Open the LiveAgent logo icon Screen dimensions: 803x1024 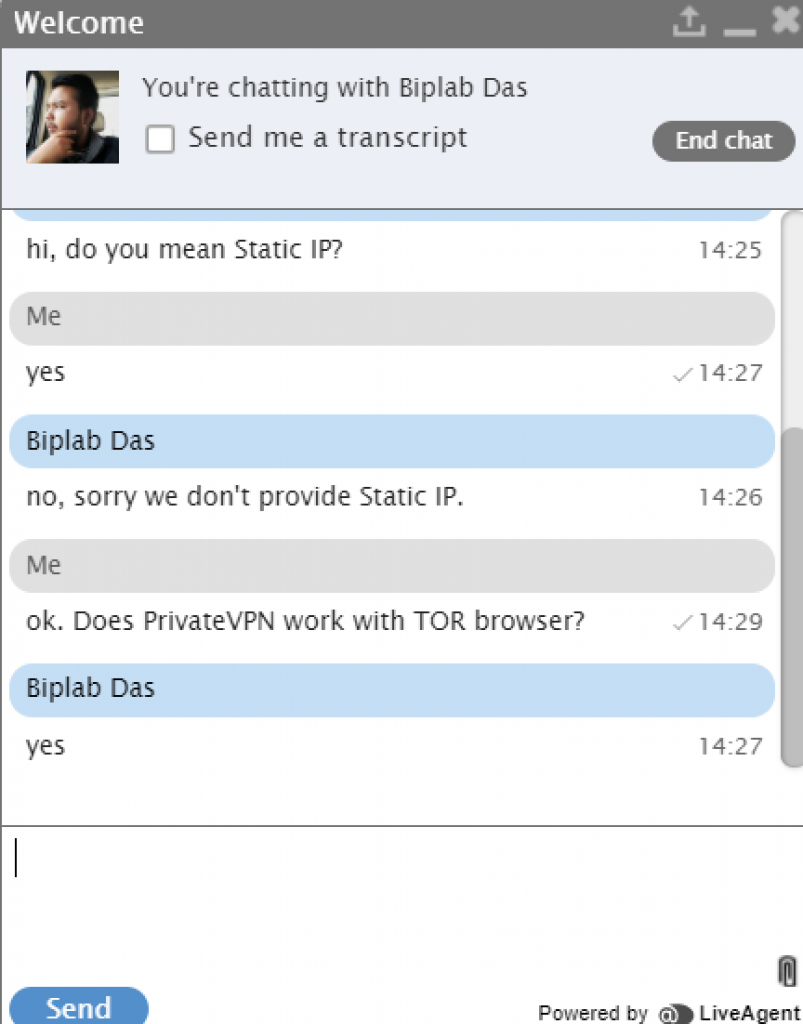[x=676, y=1014]
